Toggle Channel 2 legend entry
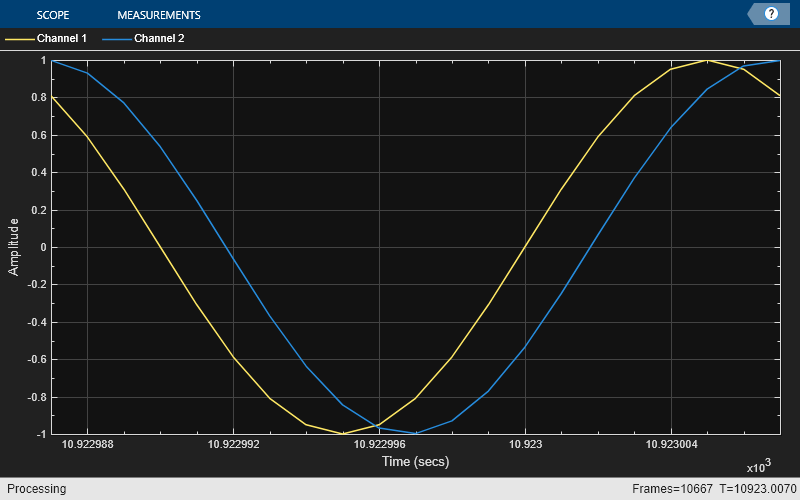This screenshot has height=500, width=800. (x=143, y=38)
